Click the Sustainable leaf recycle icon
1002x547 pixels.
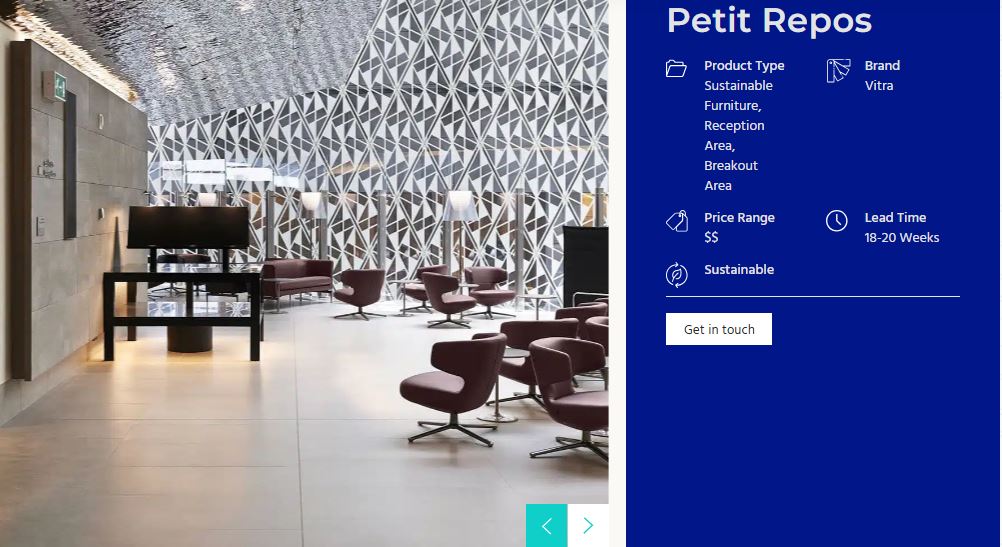(677, 275)
